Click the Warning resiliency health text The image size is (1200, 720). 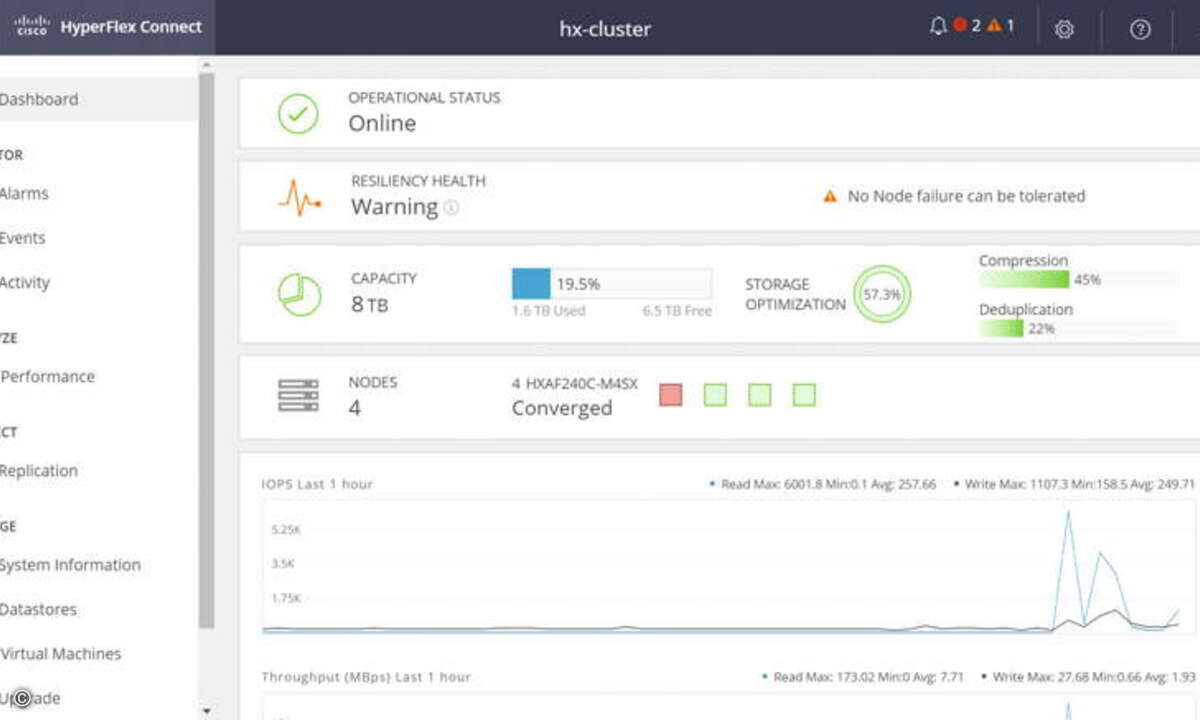coord(394,207)
